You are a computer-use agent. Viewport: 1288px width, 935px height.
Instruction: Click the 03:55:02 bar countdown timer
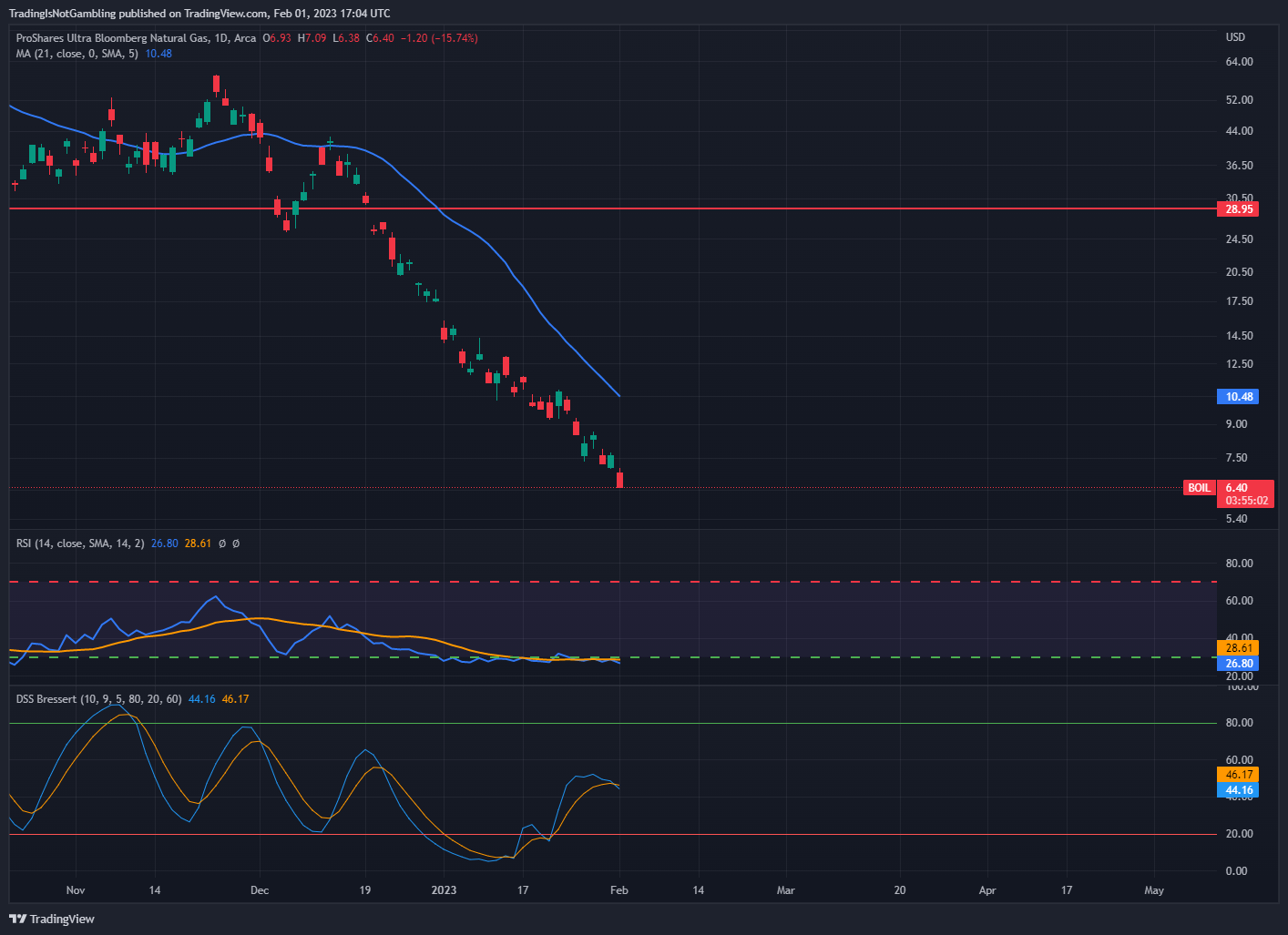pyautogui.click(x=1246, y=501)
